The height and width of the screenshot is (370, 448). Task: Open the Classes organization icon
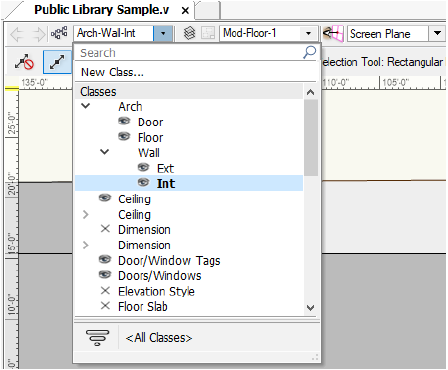coord(59,33)
